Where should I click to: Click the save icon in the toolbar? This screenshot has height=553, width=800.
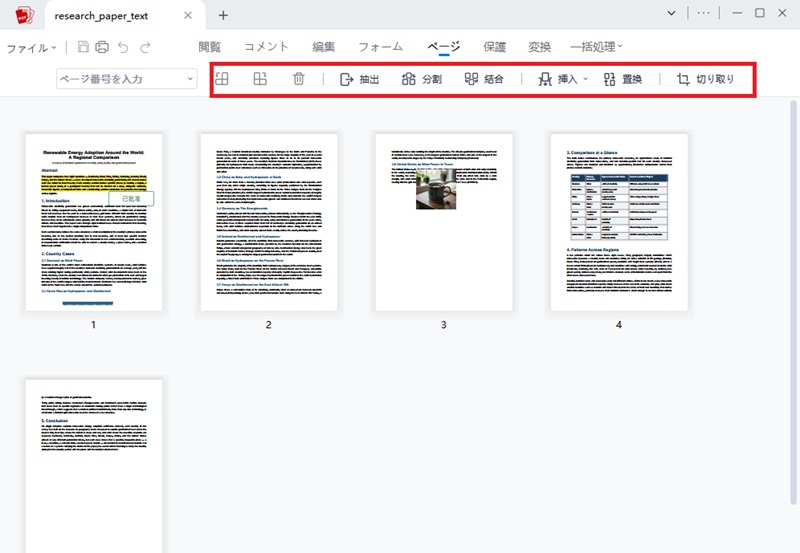coord(83,47)
